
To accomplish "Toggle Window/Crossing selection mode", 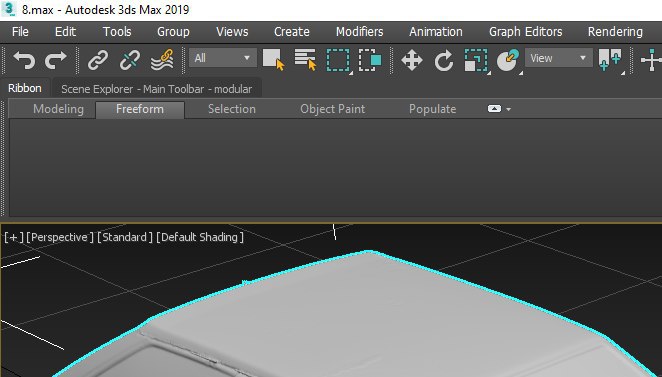I will coord(370,60).
